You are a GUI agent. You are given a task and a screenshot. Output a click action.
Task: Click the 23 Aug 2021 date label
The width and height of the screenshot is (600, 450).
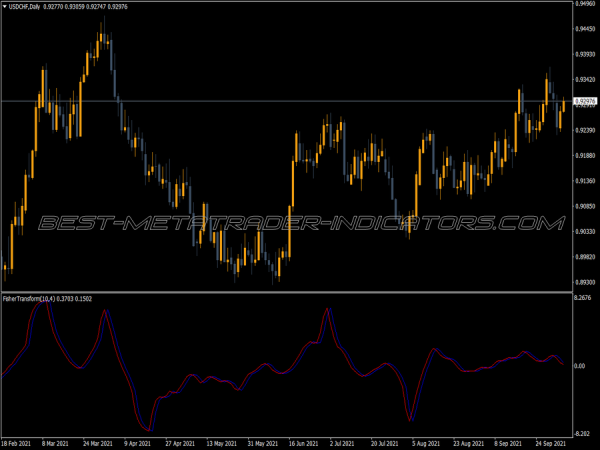coord(469,444)
